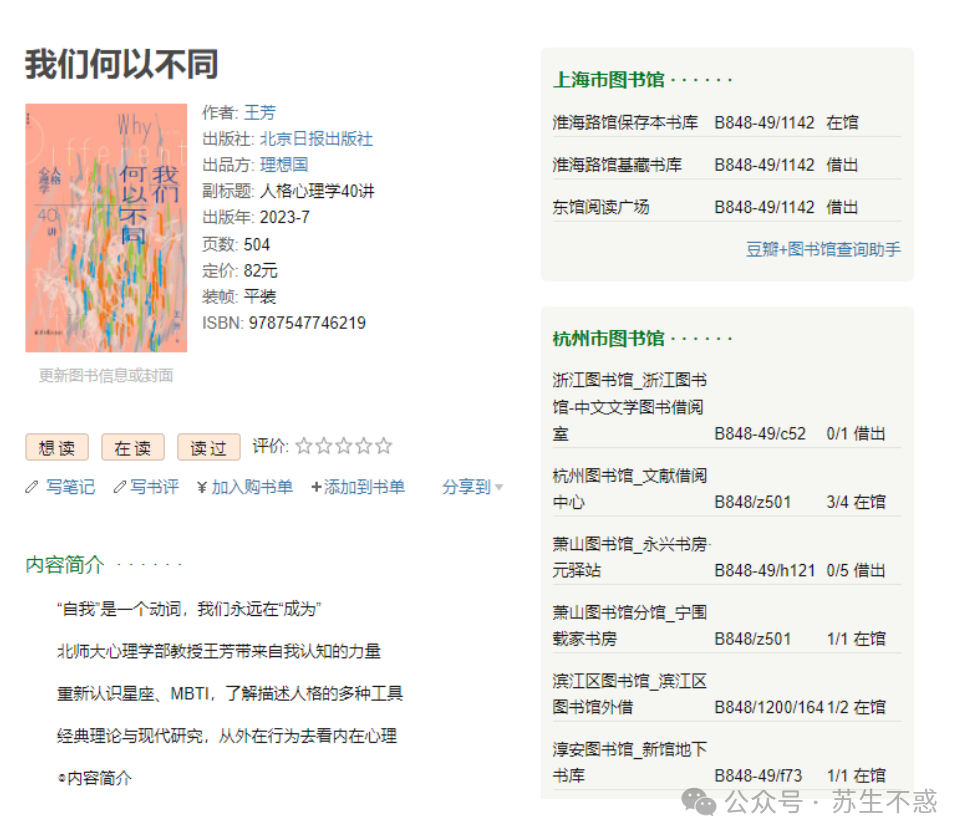Click the plus sign before 添加到书单
The height and width of the screenshot is (840, 968).
click(316, 487)
